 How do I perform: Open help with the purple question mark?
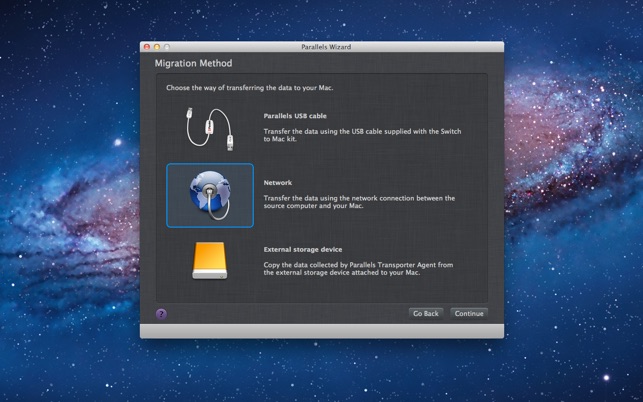161,314
